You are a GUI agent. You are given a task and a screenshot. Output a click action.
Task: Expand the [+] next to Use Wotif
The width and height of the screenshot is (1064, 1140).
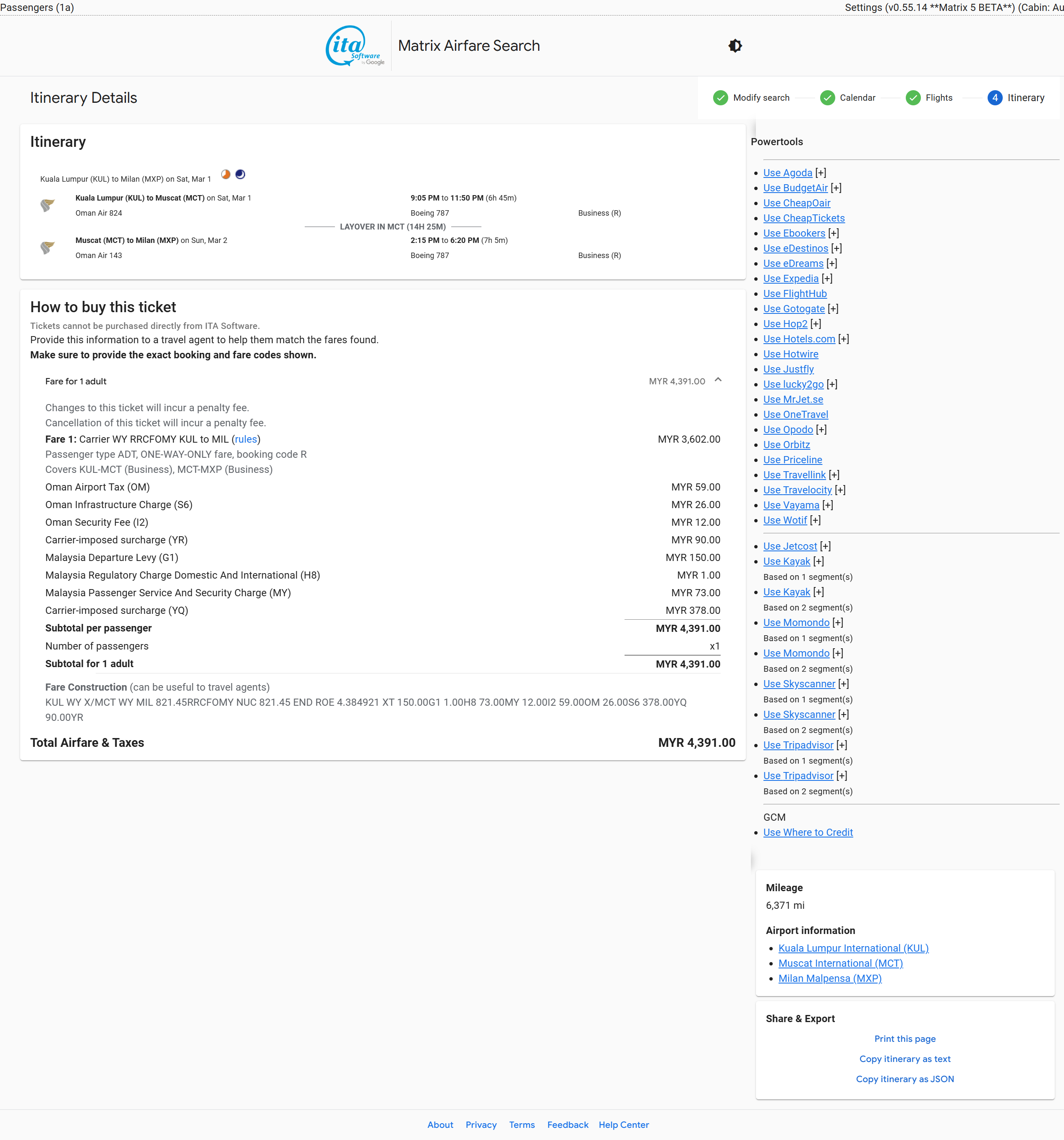(x=815, y=520)
